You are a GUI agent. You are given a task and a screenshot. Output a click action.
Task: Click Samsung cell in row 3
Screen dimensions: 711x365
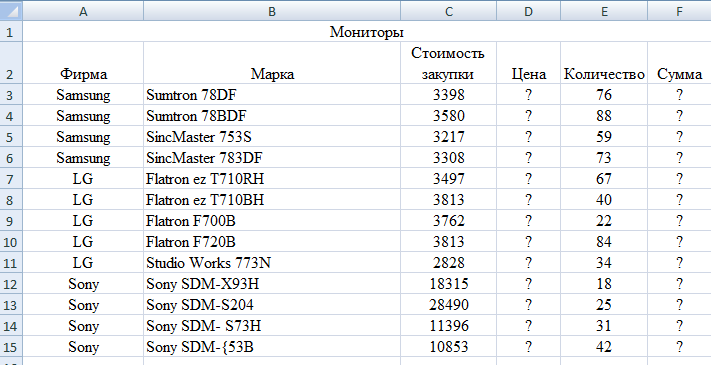(x=83, y=95)
